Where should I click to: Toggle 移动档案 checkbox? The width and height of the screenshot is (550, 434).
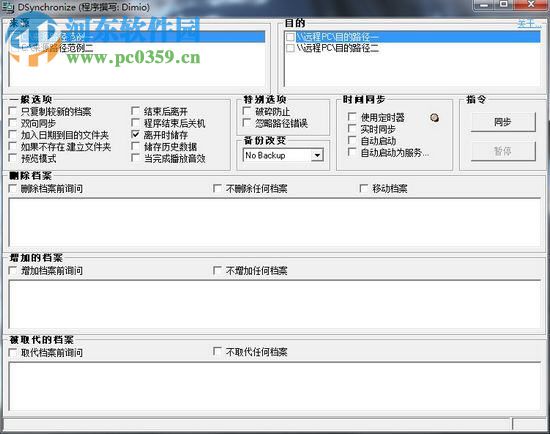tap(364, 188)
